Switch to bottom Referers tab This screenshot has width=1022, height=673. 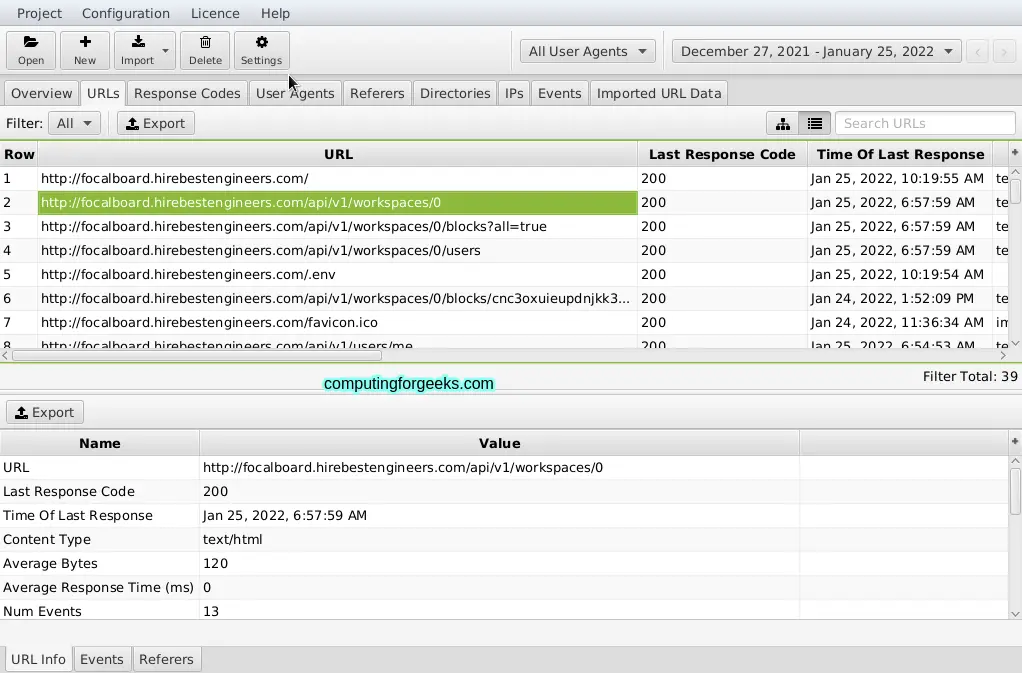(x=166, y=659)
